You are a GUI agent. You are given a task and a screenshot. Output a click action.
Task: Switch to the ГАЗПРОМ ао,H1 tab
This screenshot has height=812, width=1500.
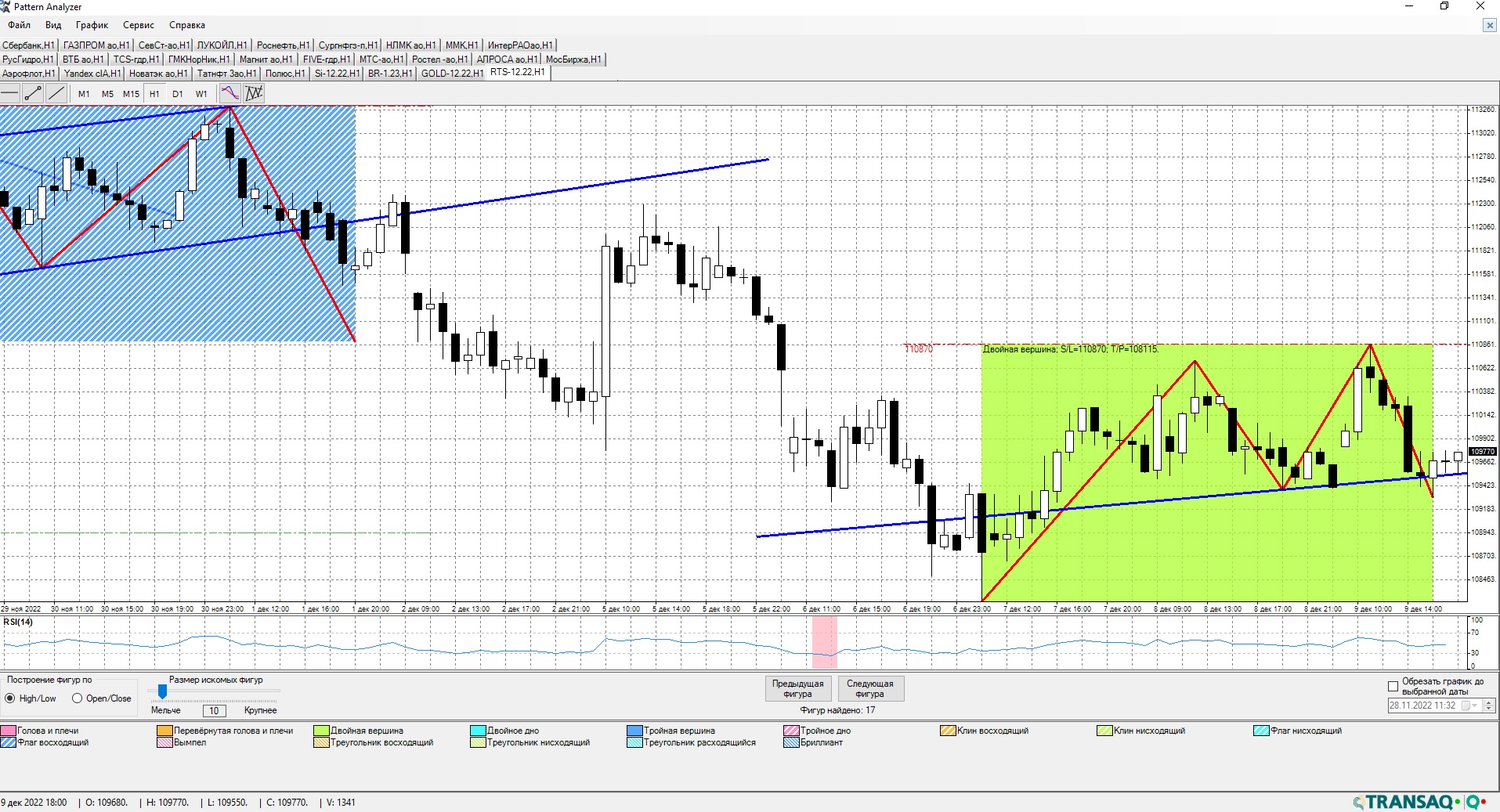point(96,45)
